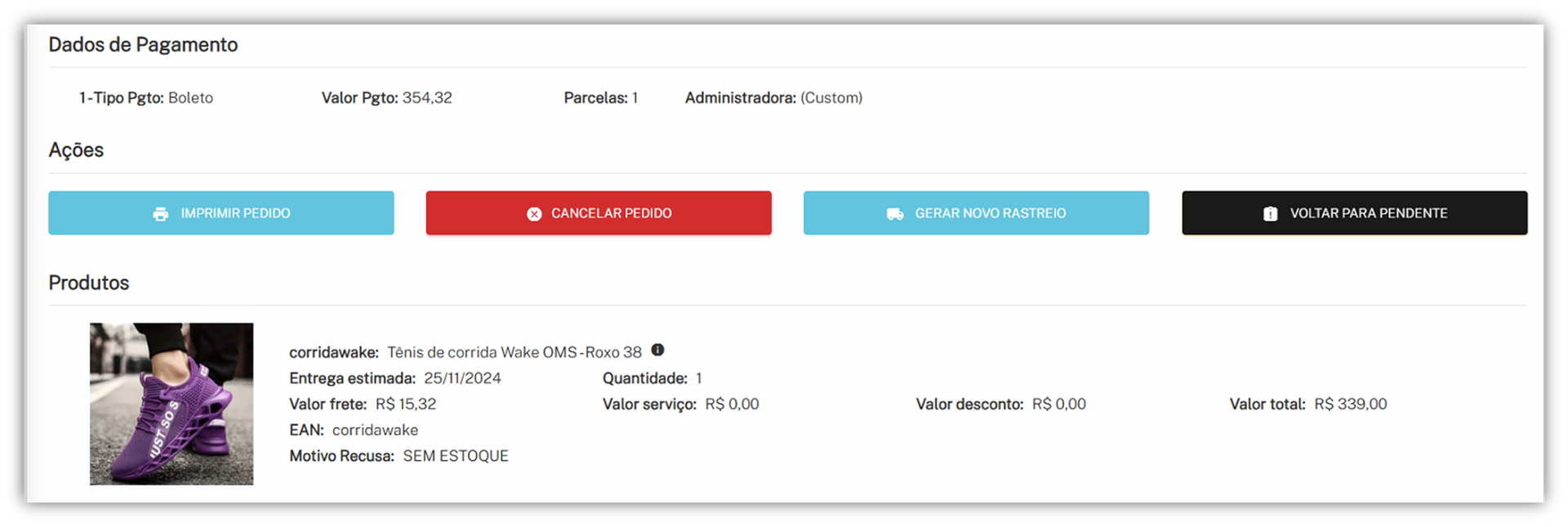The height and width of the screenshot is (527, 1568).
Task: Select the Valor Pgto 354,32 value
Action: [x=427, y=98]
